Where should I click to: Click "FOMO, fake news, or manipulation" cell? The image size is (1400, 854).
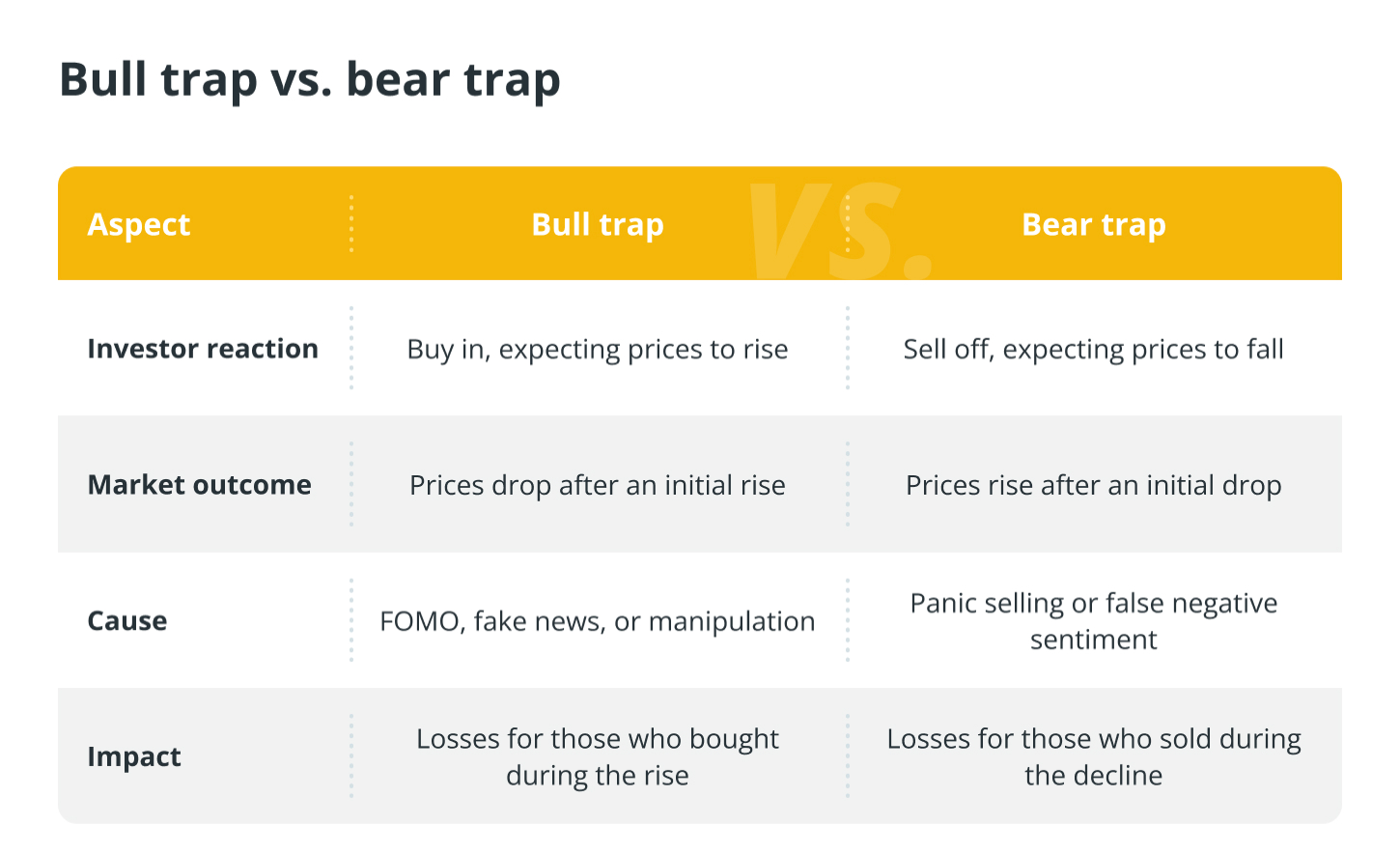[598, 621]
